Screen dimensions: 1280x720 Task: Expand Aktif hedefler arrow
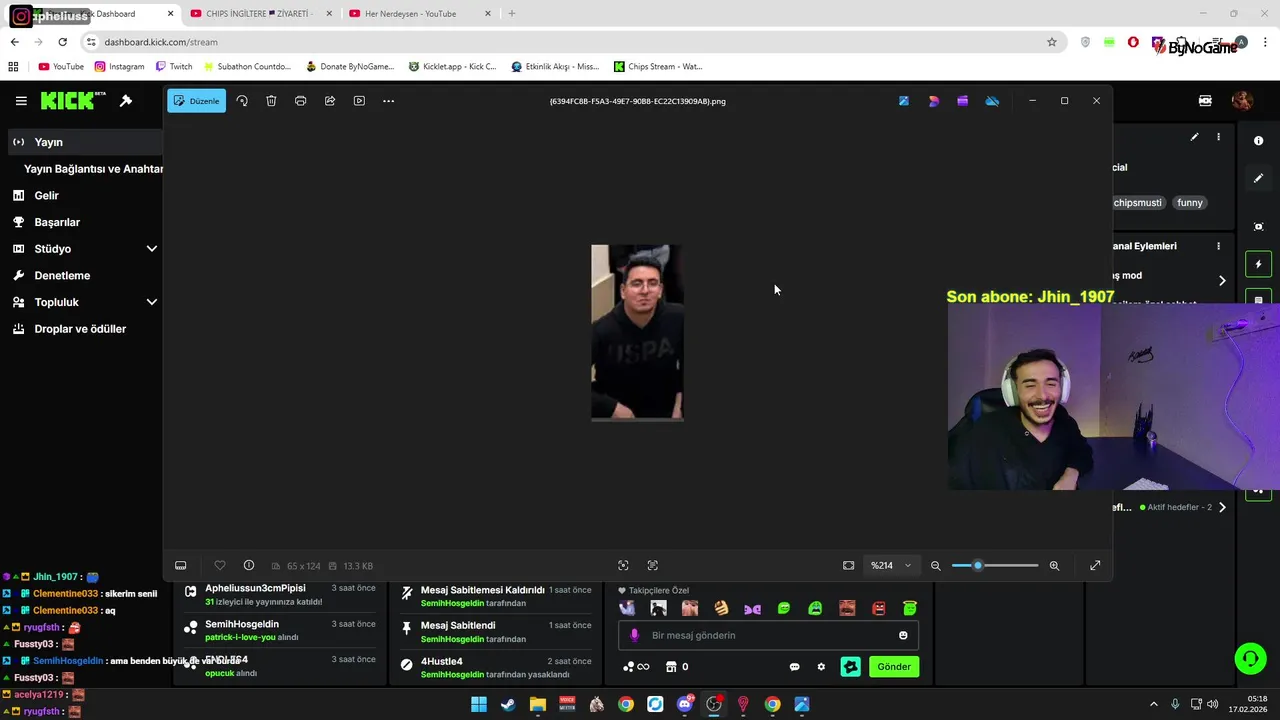pyautogui.click(x=1221, y=507)
